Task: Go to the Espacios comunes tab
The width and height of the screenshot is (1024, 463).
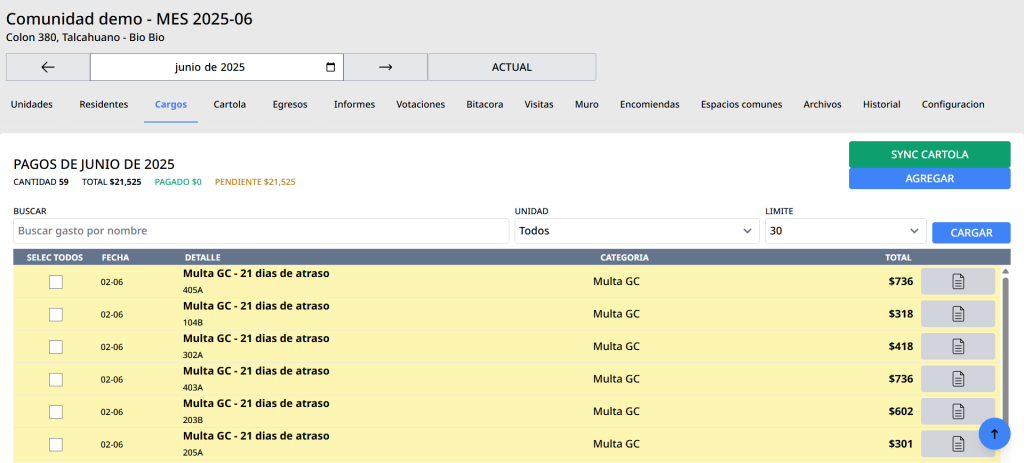Action: 741,104
